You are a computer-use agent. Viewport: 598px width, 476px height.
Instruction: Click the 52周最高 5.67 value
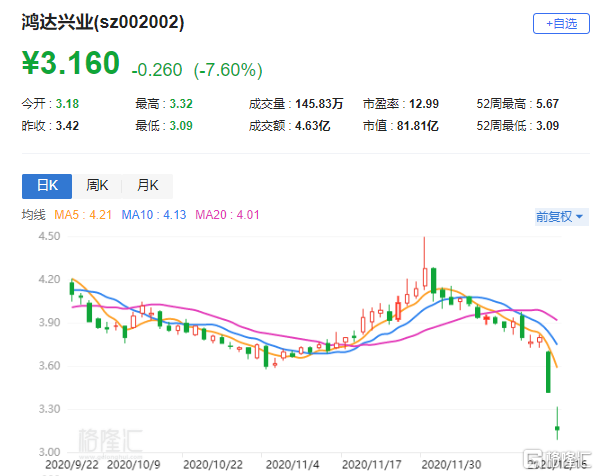(x=518, y=104)
